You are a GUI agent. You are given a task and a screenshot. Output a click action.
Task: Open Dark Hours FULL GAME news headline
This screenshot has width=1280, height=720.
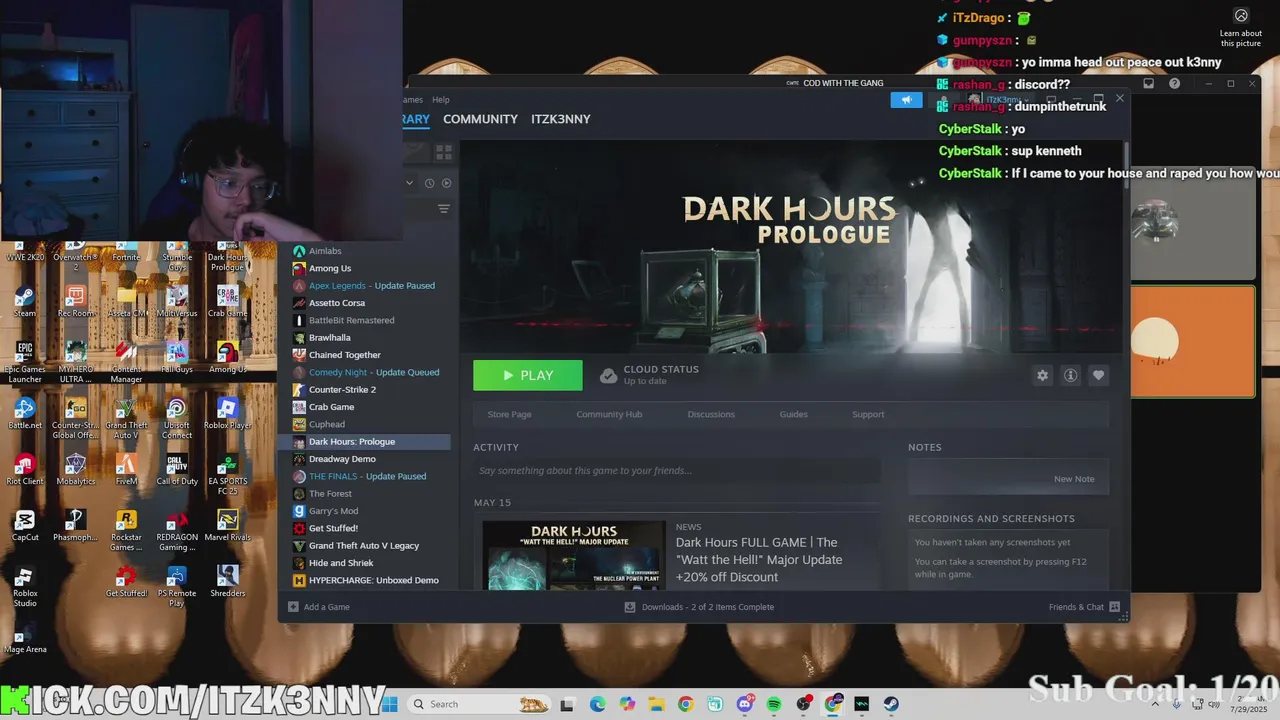pyautogui.click(x=759, y=560)
